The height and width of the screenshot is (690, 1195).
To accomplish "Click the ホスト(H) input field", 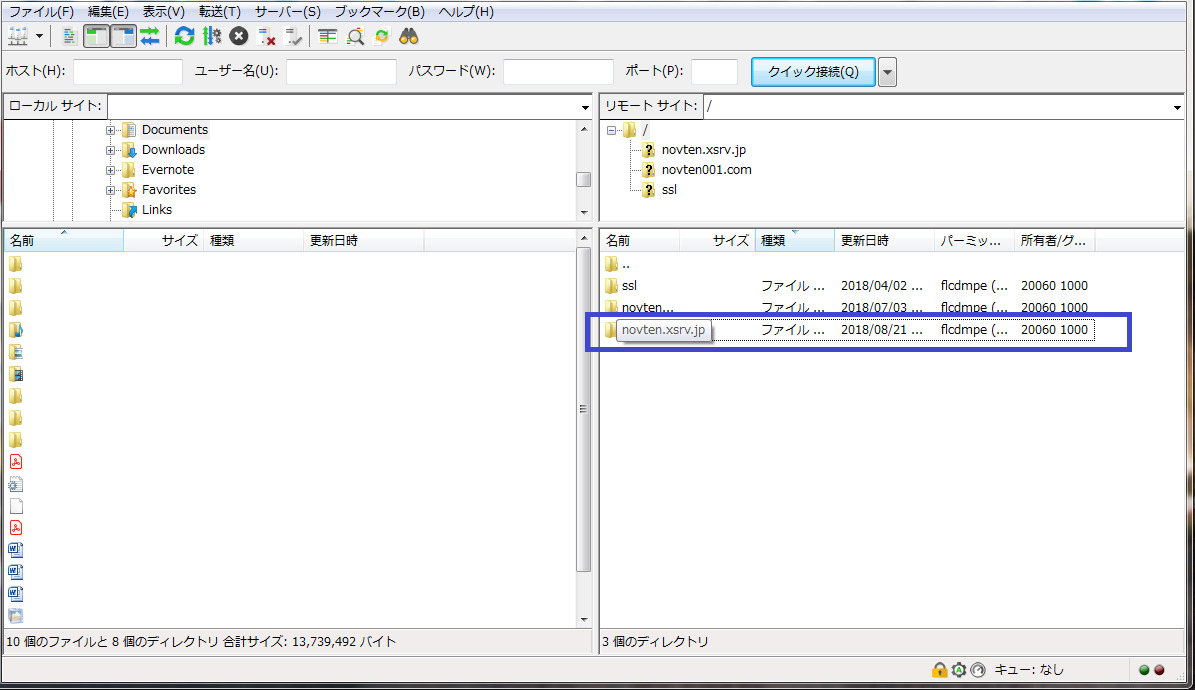I will 128,72.
